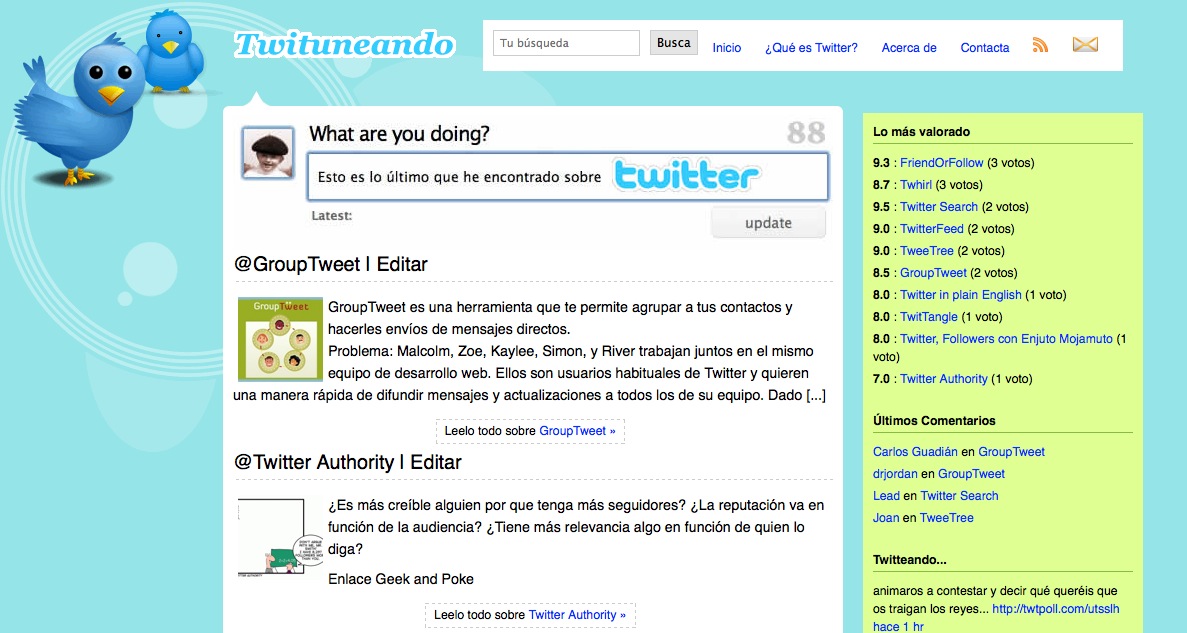The width and height of the screenshot is (1187, 633).
Task: Click the Busca search button
Action: click(674, 43)
